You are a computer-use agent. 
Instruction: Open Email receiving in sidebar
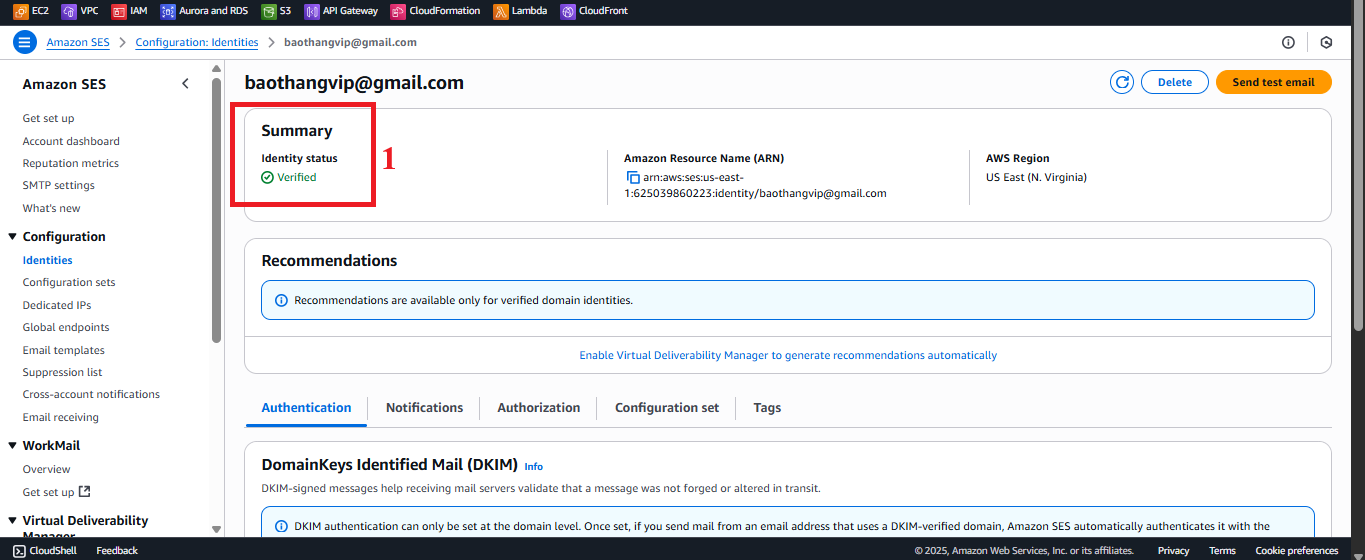(x=61, y=417)
